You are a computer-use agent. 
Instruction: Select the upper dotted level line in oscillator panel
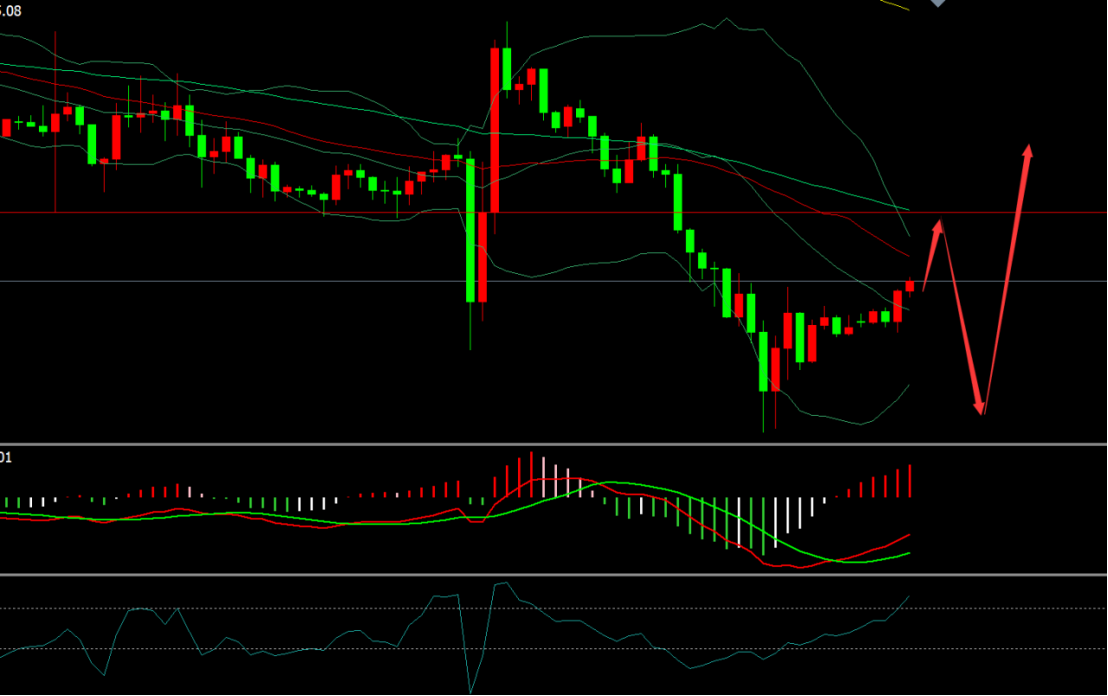[554, 608]
